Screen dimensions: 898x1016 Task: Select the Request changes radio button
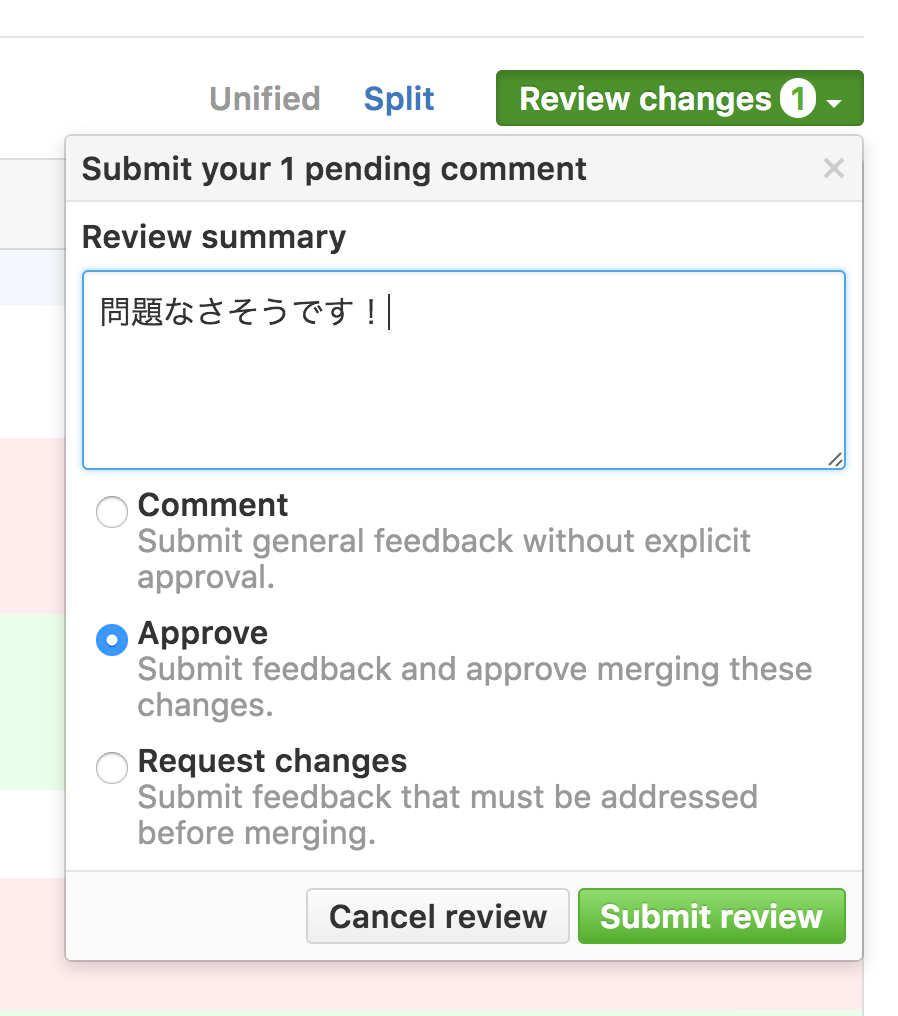click(x=112, y=768)
